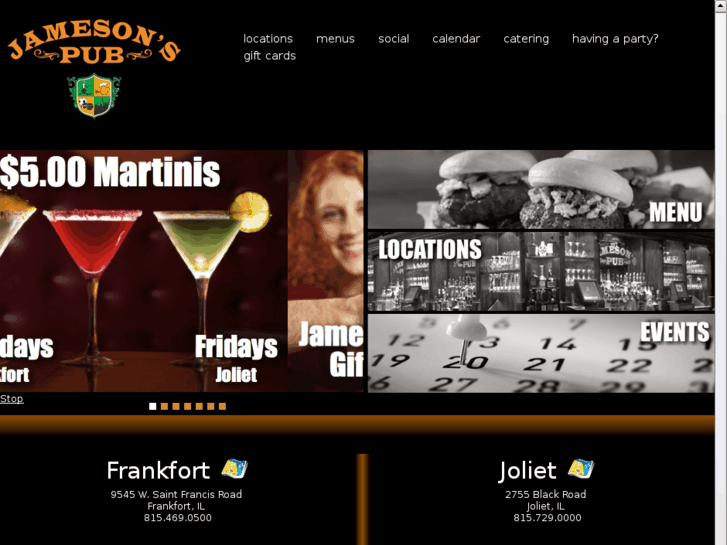Open the calendar nav link
This screenshot has height=545, width=727.
(456, 38)
